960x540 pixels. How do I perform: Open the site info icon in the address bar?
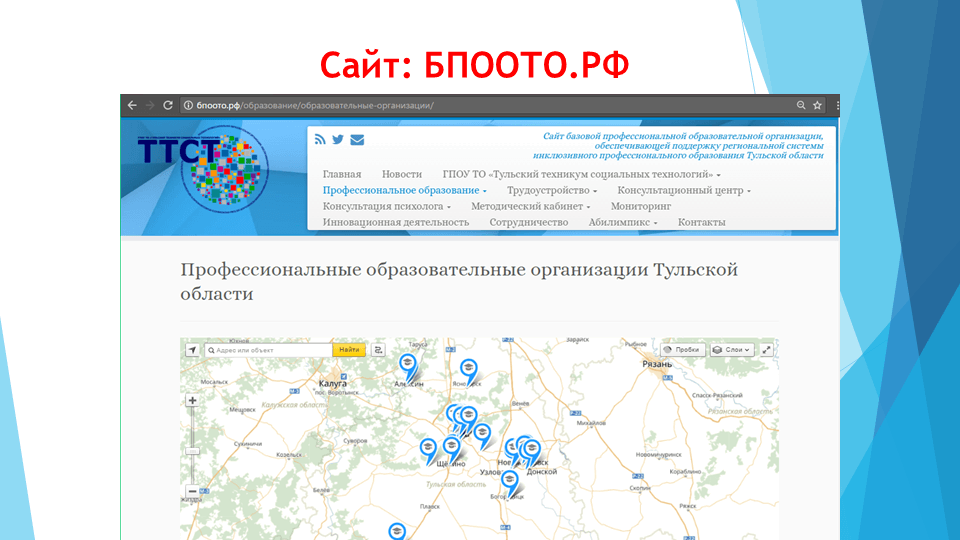tap(189, 105)
